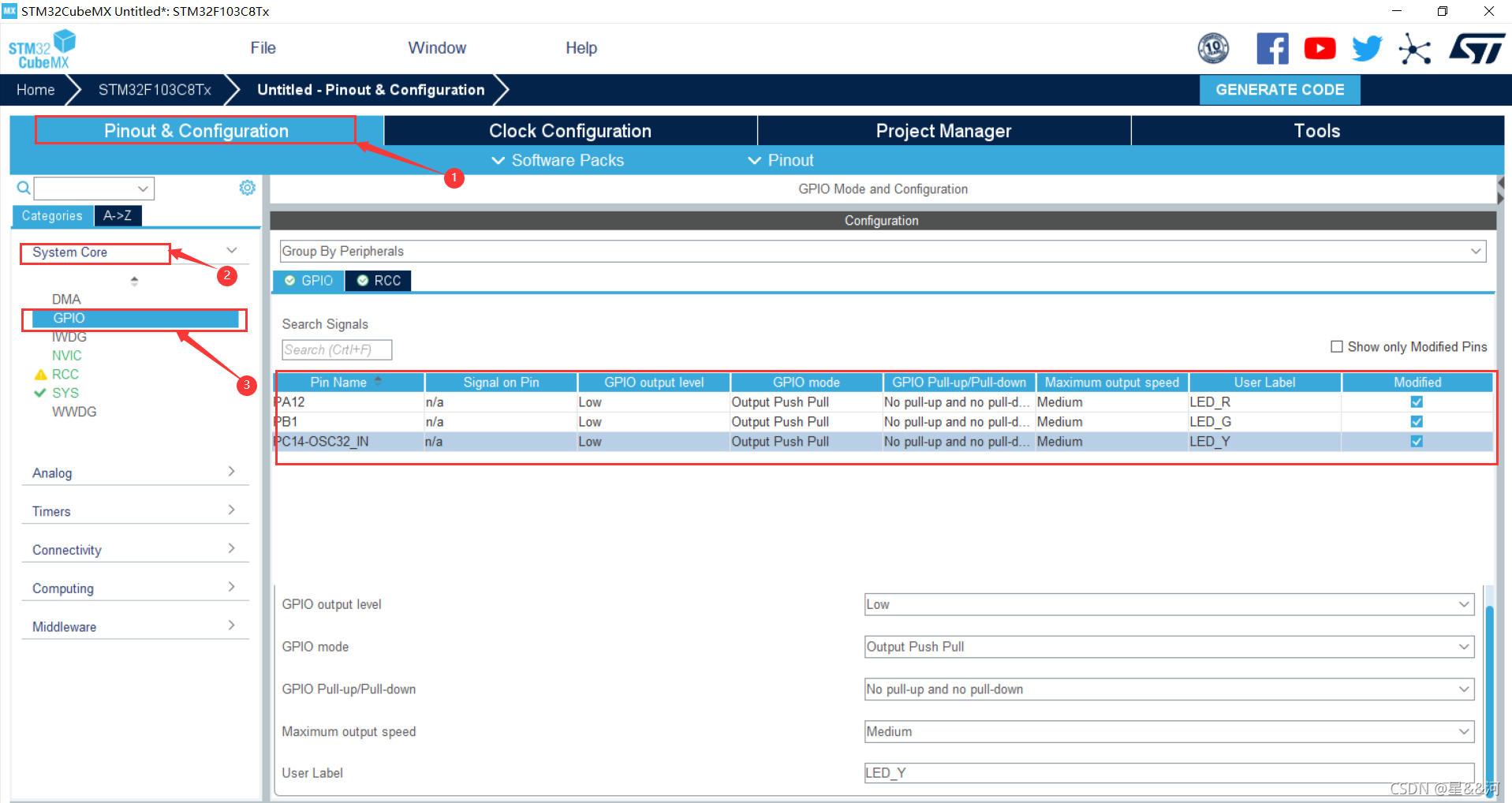Image resolution: width=1512 pixels, height=803 pixels.
Task: Click the ST community network icon
Action: tap(1415, 49)
